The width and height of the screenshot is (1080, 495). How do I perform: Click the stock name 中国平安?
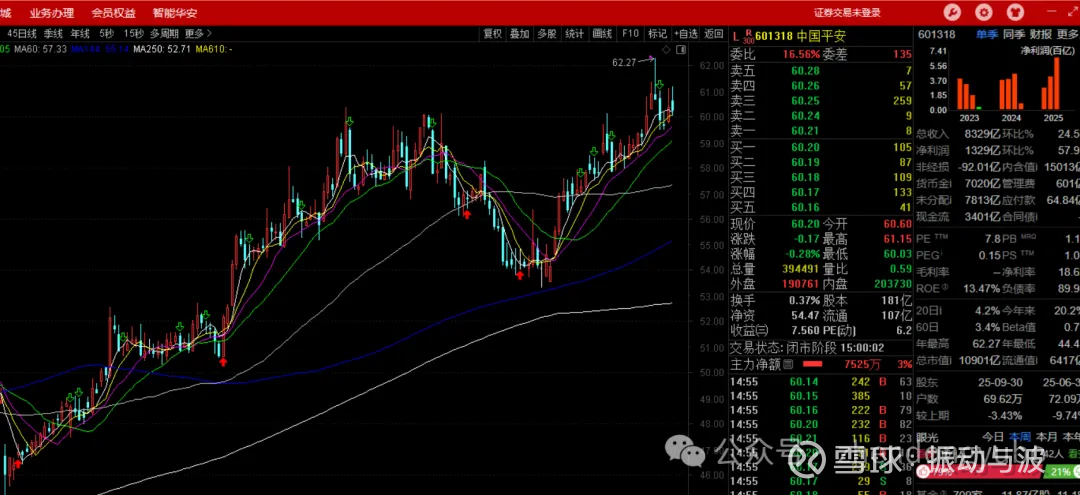tap(821, 36)
